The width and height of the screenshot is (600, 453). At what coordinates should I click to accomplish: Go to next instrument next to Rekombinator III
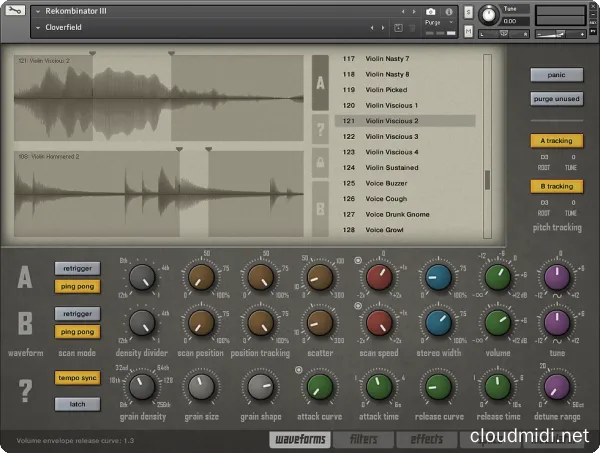click(414, 12)
